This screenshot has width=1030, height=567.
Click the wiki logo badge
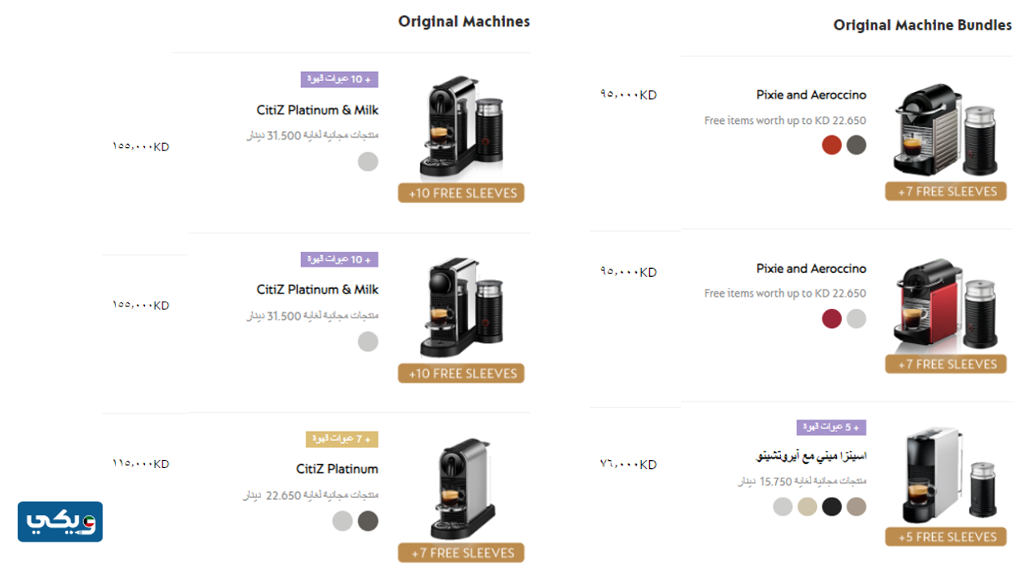click(x=60, y=522)
